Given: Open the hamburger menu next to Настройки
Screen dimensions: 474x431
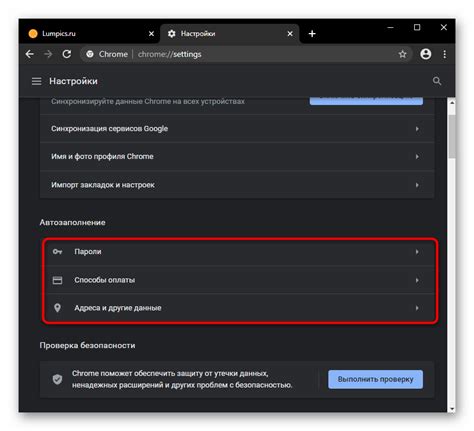Looking at the screenshot, I should (x=36, y=81).
